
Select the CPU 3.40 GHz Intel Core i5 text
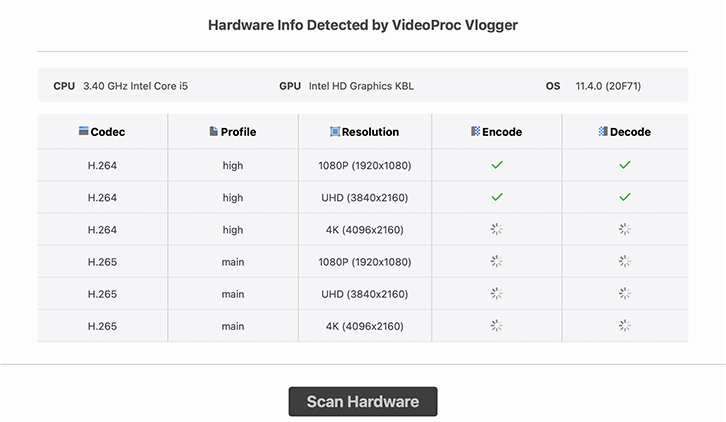coord(135,86)
